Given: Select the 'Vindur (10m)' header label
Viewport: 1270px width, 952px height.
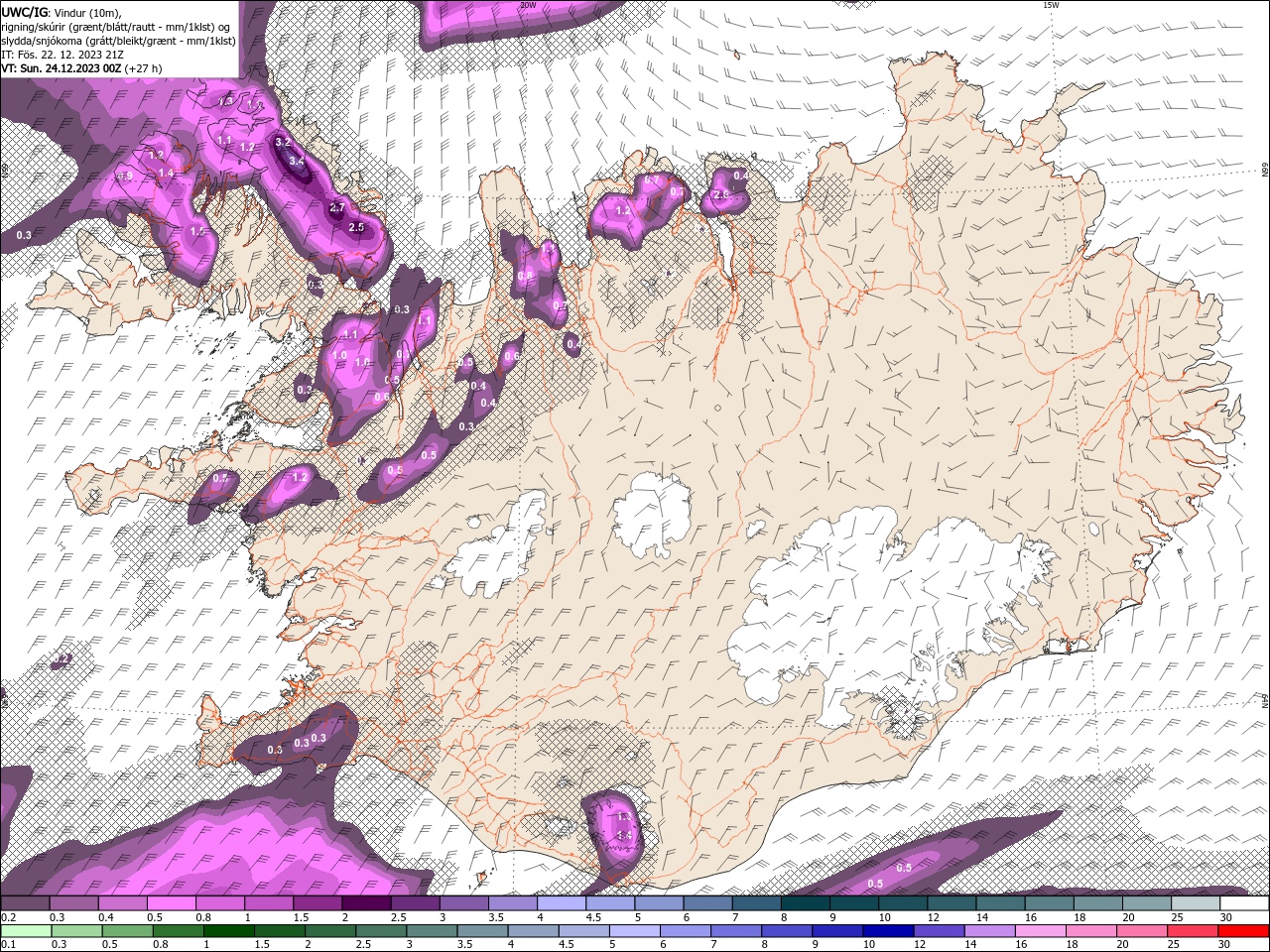Looking at the screenshot, I should (x=86, y=11).
